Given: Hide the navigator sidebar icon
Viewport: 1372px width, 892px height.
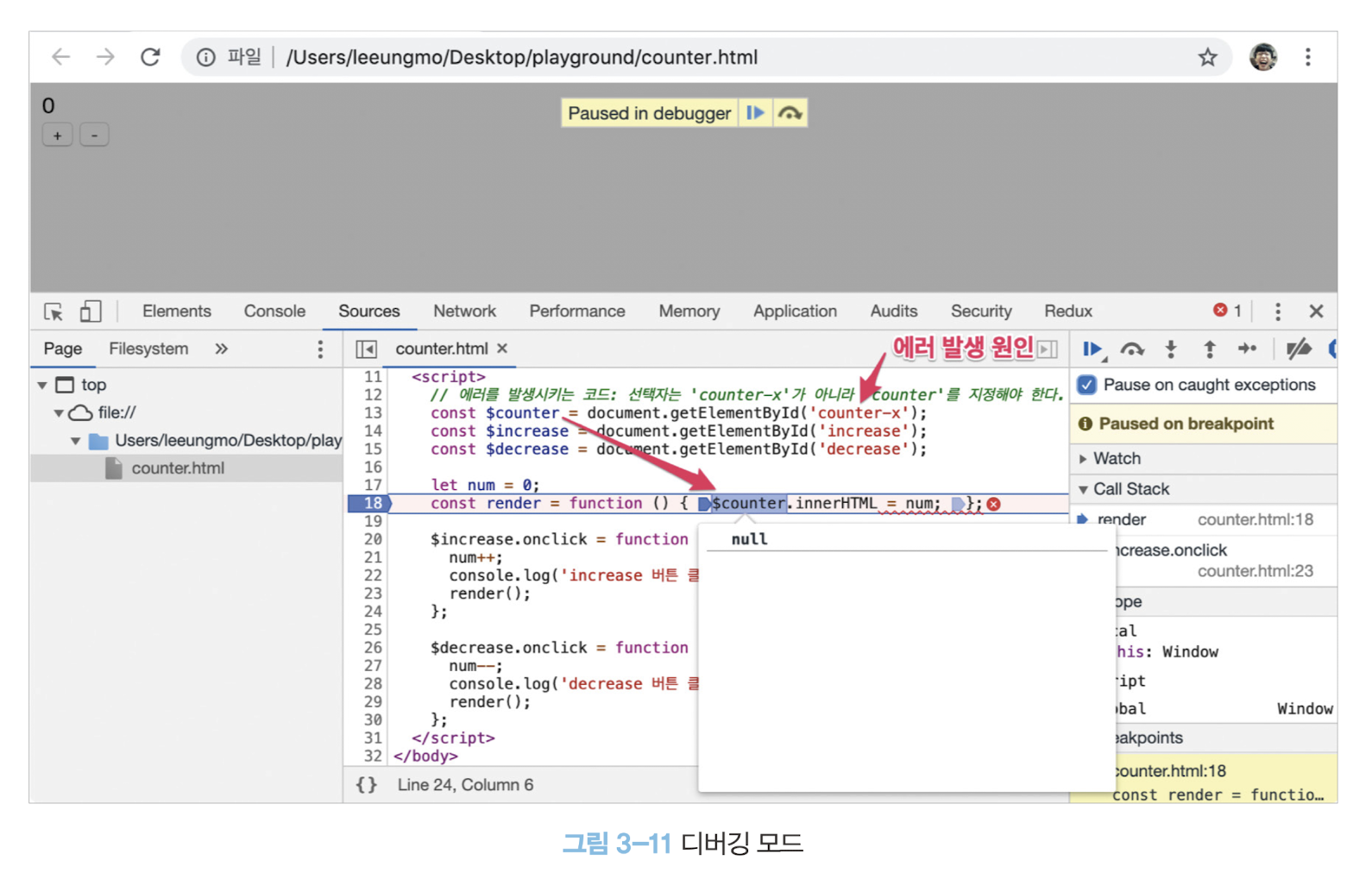Looking at the screenshot, I should tap(367, 349).
